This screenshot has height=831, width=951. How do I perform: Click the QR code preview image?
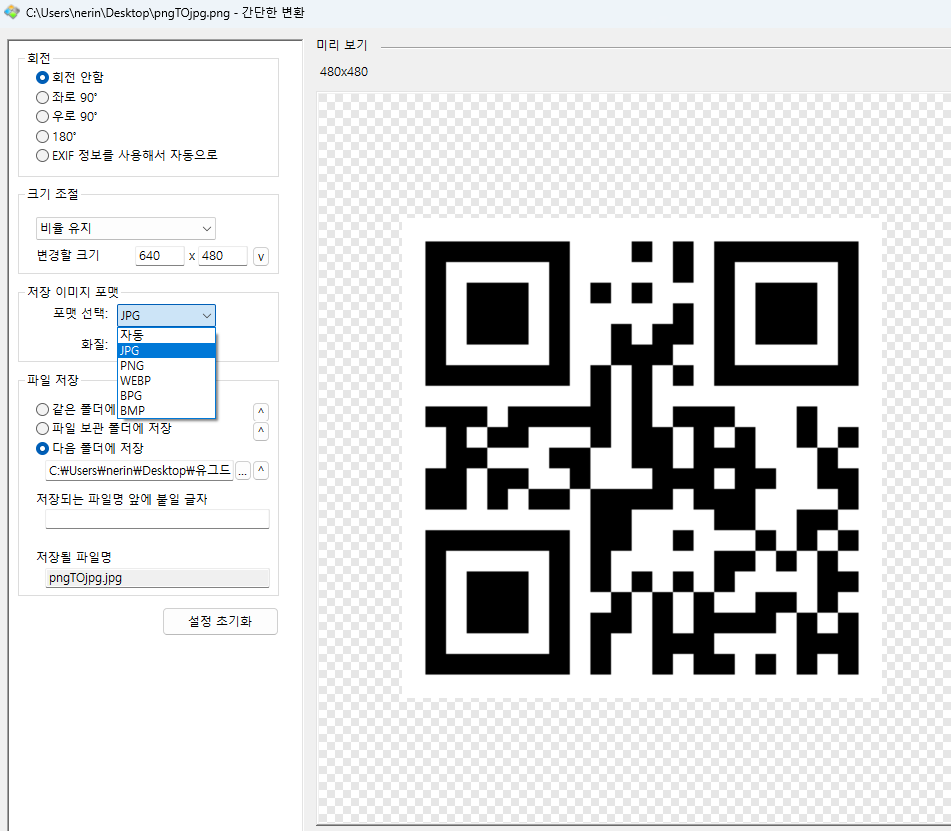coord(642,458)
